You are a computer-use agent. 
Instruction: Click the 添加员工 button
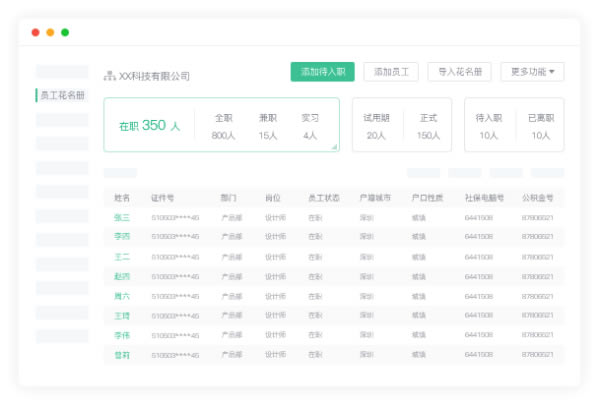tap(391, 72)
